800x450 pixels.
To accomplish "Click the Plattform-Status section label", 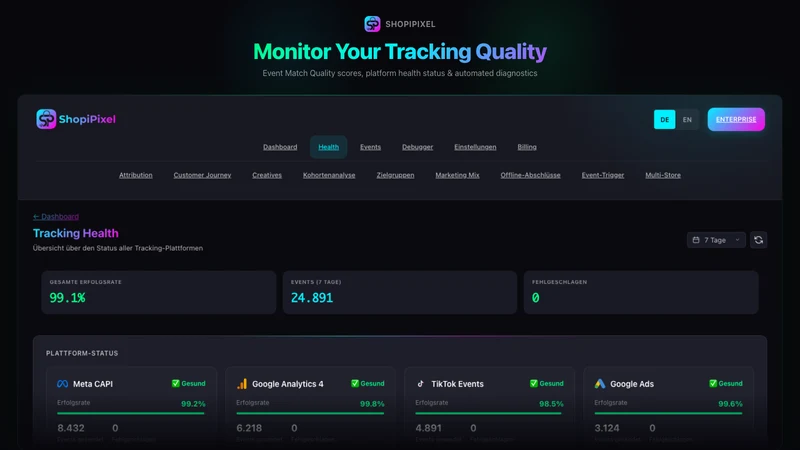I will tap(82, 353).
